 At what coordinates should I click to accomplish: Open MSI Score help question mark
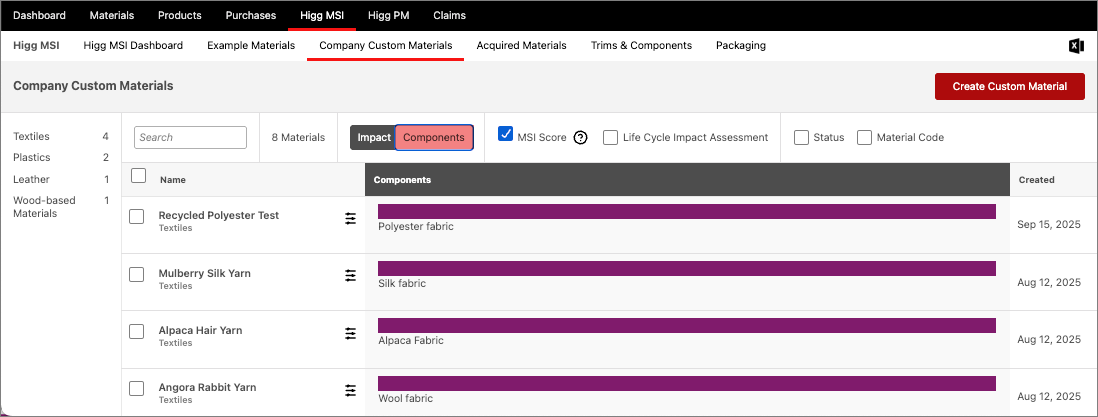coord(580,137)
